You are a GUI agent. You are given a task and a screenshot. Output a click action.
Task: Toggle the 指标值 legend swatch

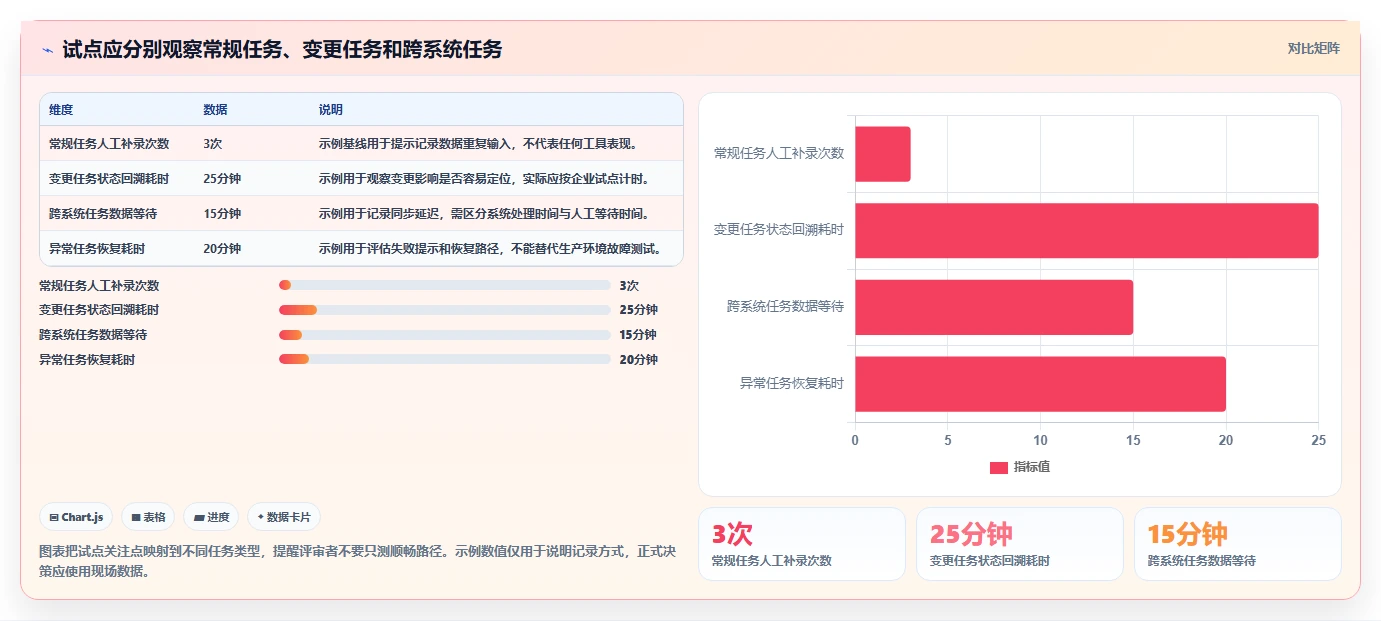tap(998, 467)
